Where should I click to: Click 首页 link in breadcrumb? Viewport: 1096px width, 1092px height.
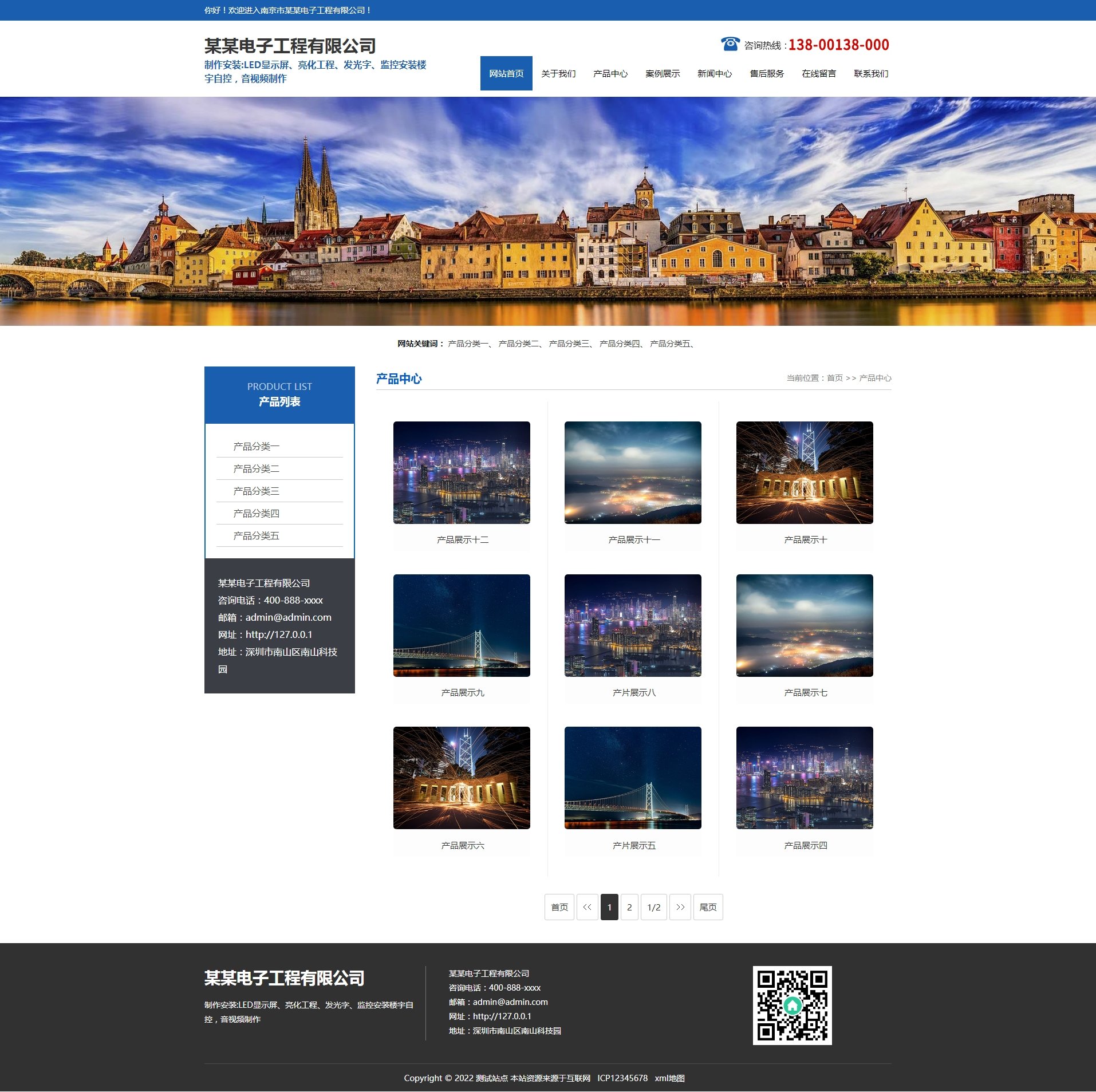click(x=834, y=378)
